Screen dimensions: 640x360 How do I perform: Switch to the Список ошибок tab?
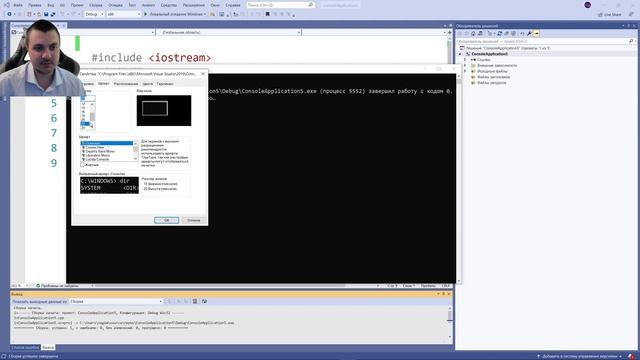click(25, 347)
